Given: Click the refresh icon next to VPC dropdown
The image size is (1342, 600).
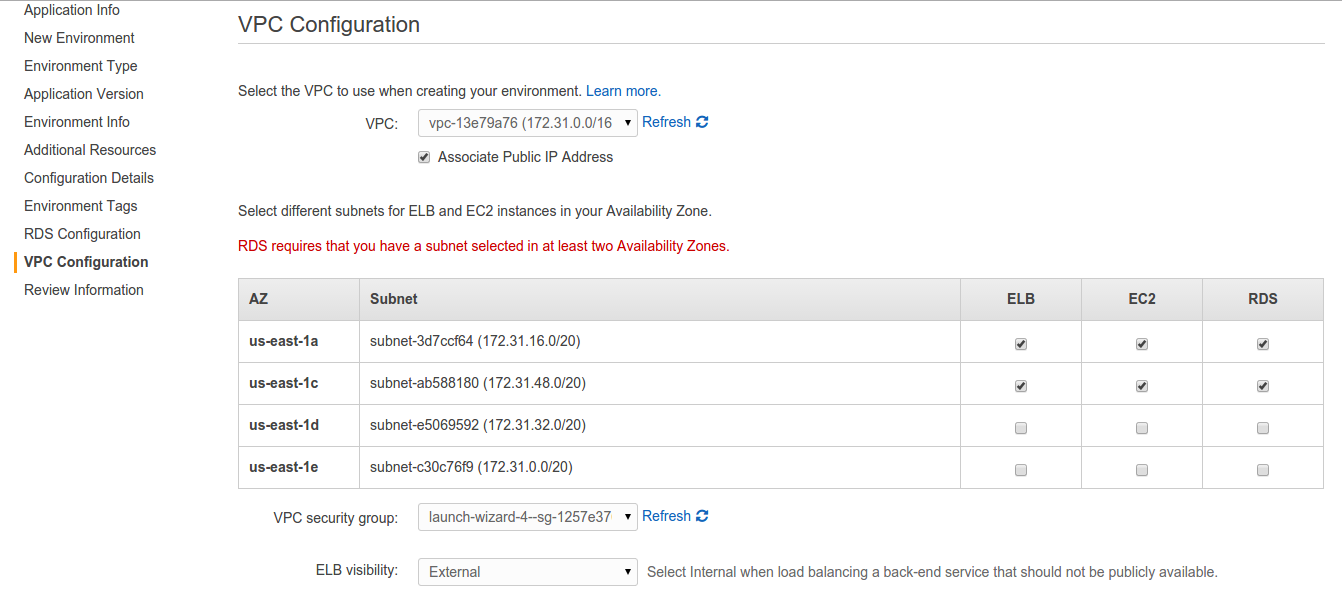Looking at the screenshot, I should pyautogui.click(x=702, y=122).
